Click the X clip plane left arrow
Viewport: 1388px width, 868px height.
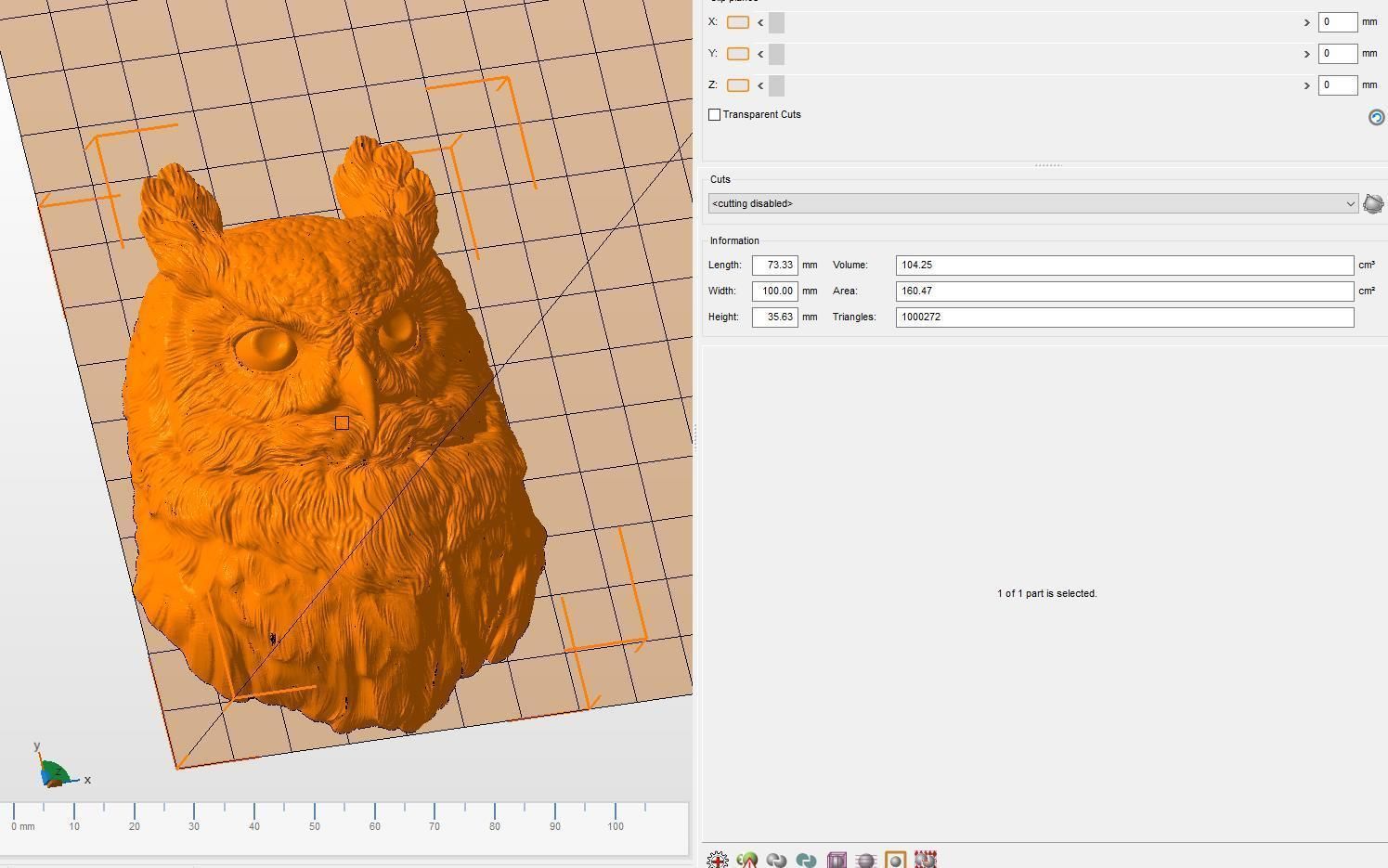click(760, 22)
